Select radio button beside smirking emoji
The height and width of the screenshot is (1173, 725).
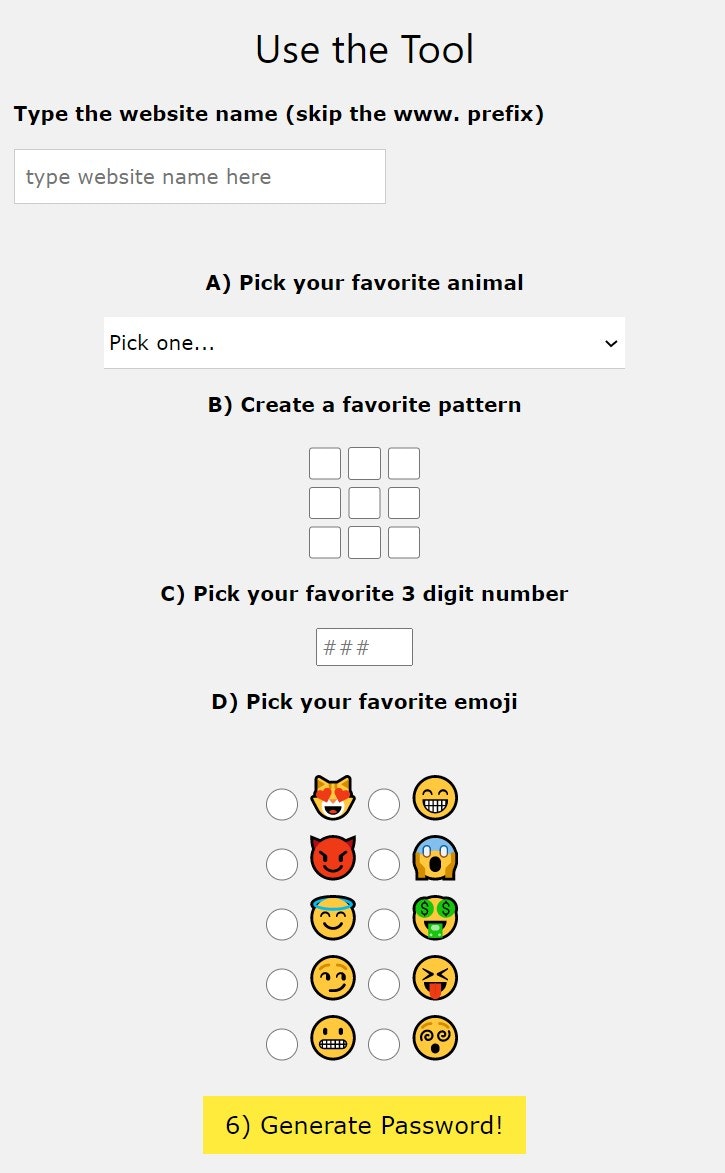pos(282,985)
